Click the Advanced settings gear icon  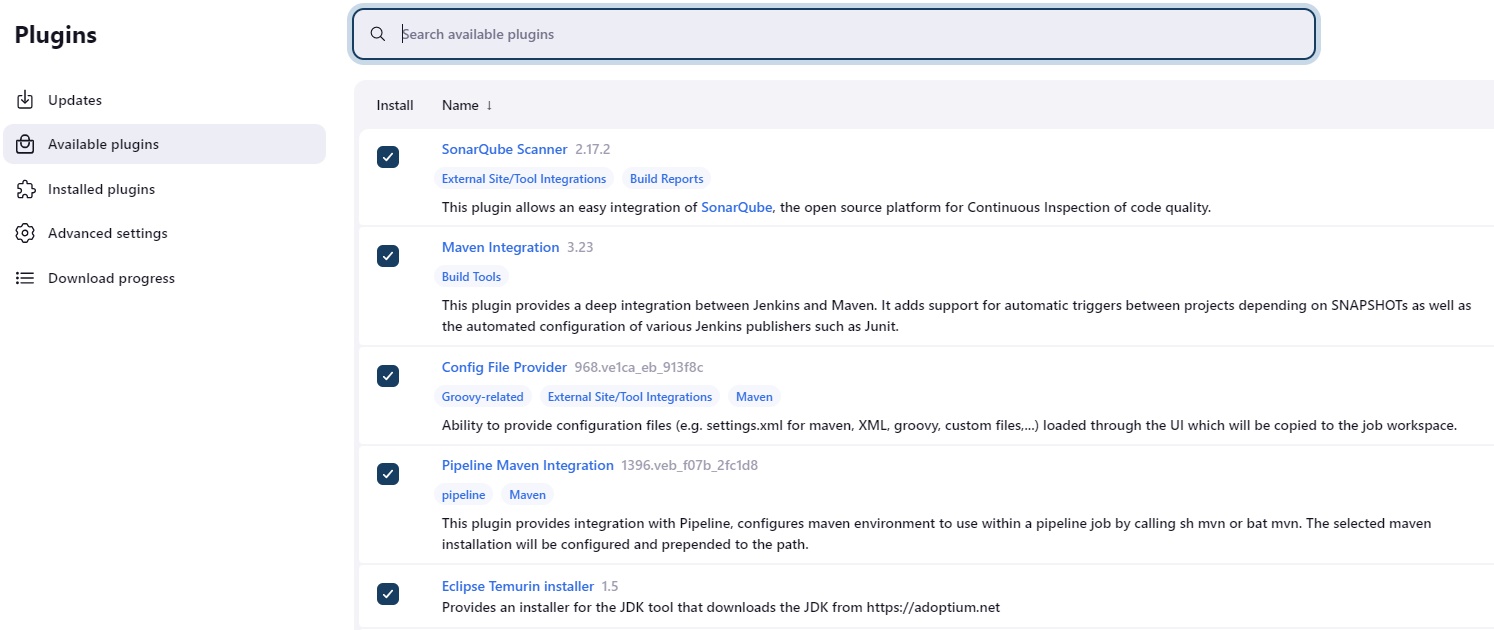26,233
